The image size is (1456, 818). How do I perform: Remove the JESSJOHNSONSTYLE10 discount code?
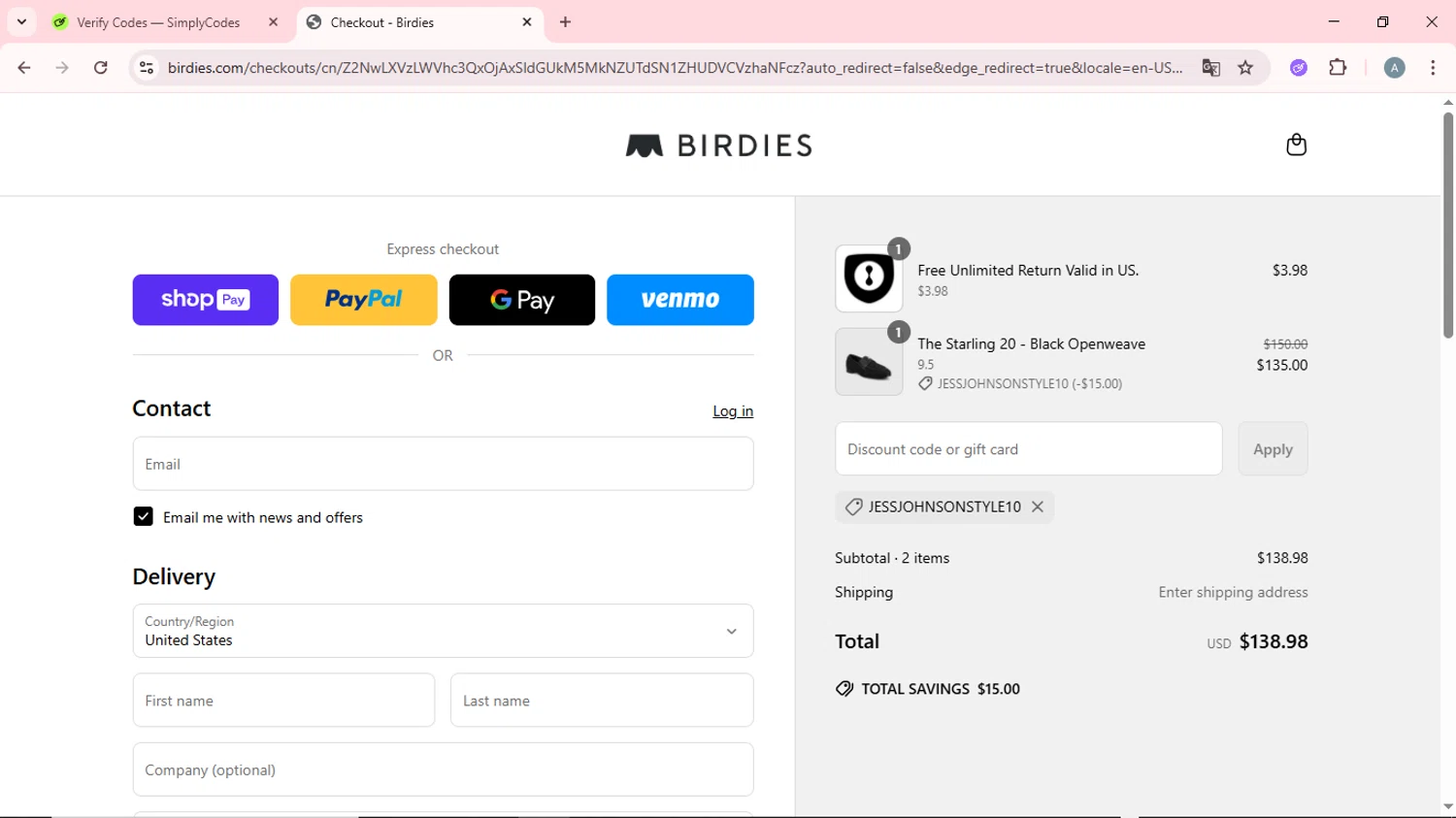tap(1038, 507)
